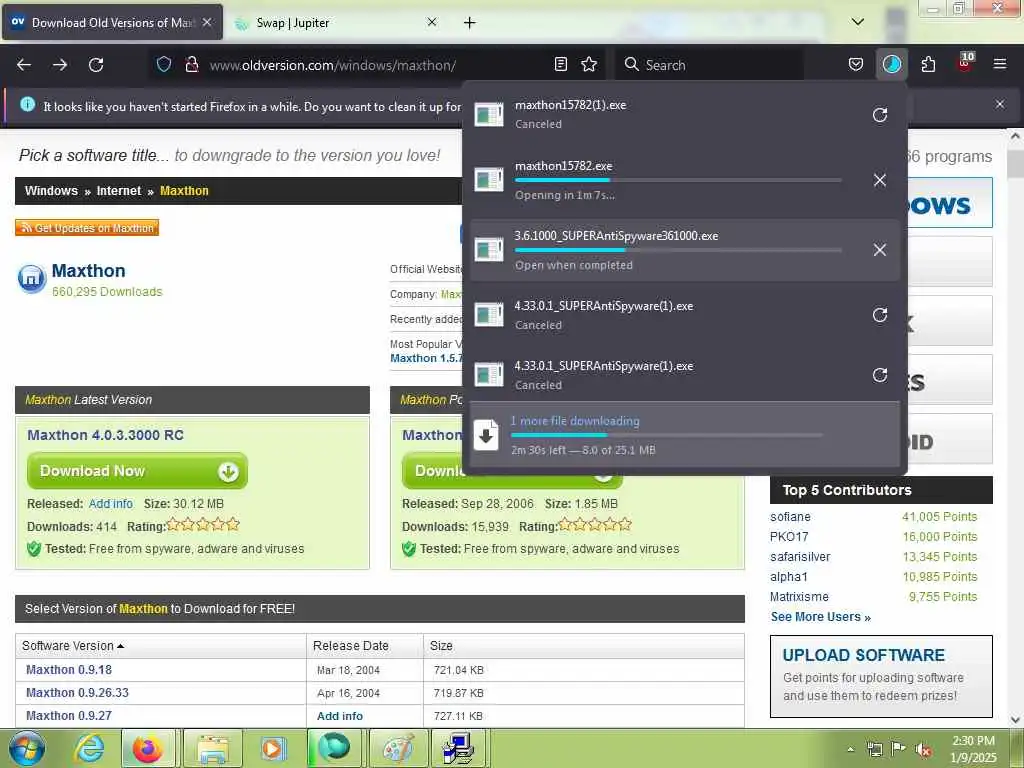
Task: Open Firefox from the taskbar
Action: pos(148,749)
